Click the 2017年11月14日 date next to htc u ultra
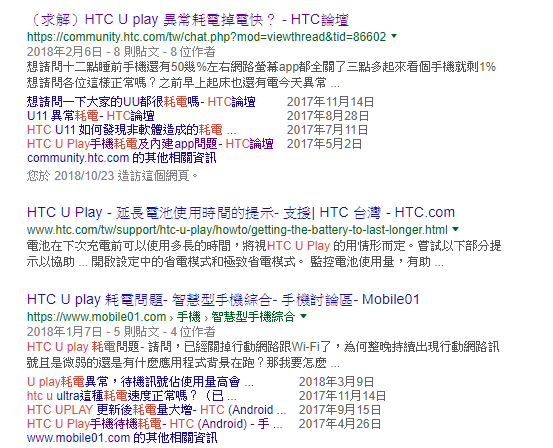The width and height of the screenshot is (553, 448). click(342, 396)
